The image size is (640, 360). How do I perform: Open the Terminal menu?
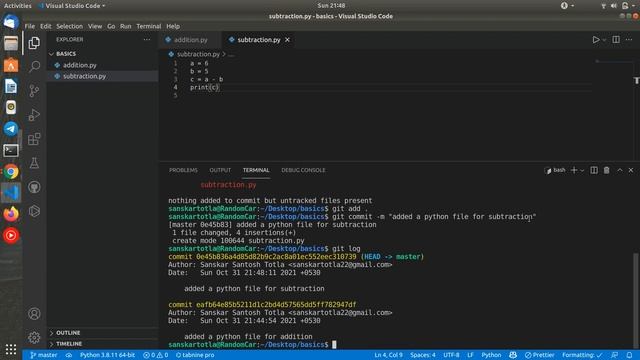coord(149,26)
